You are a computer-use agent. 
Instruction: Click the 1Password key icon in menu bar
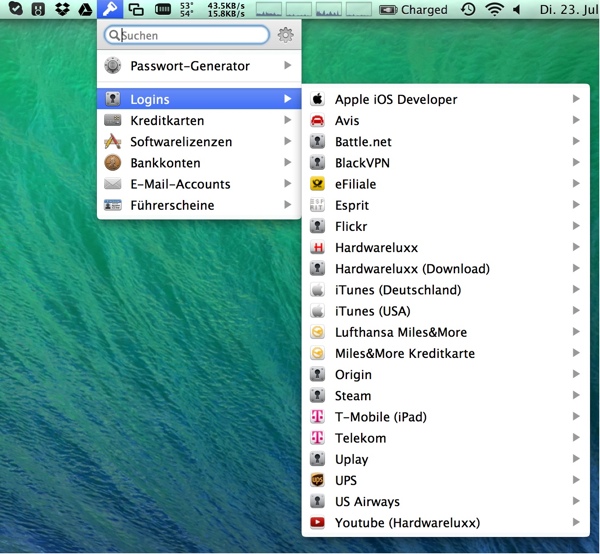(110, 9)
